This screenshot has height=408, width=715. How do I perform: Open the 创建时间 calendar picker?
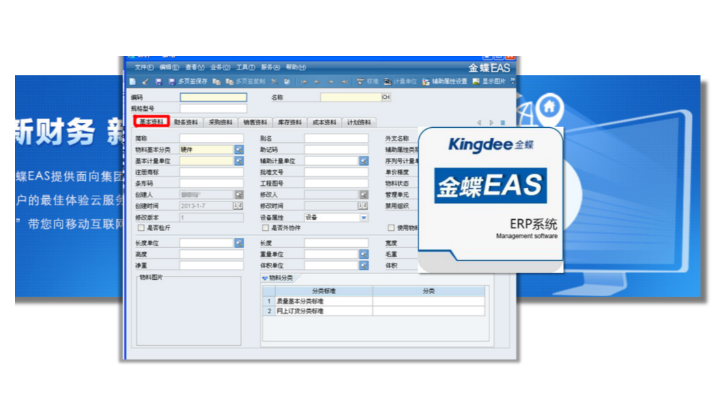238,206
